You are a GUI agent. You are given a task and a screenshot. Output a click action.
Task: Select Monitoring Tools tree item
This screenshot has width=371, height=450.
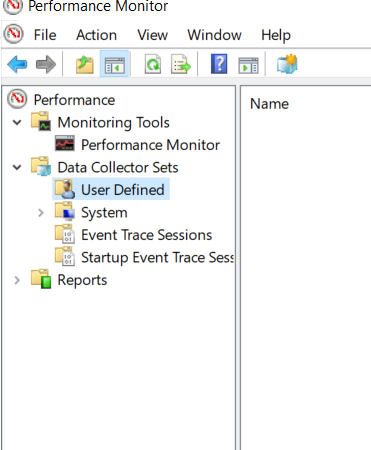tap(113, 123)
